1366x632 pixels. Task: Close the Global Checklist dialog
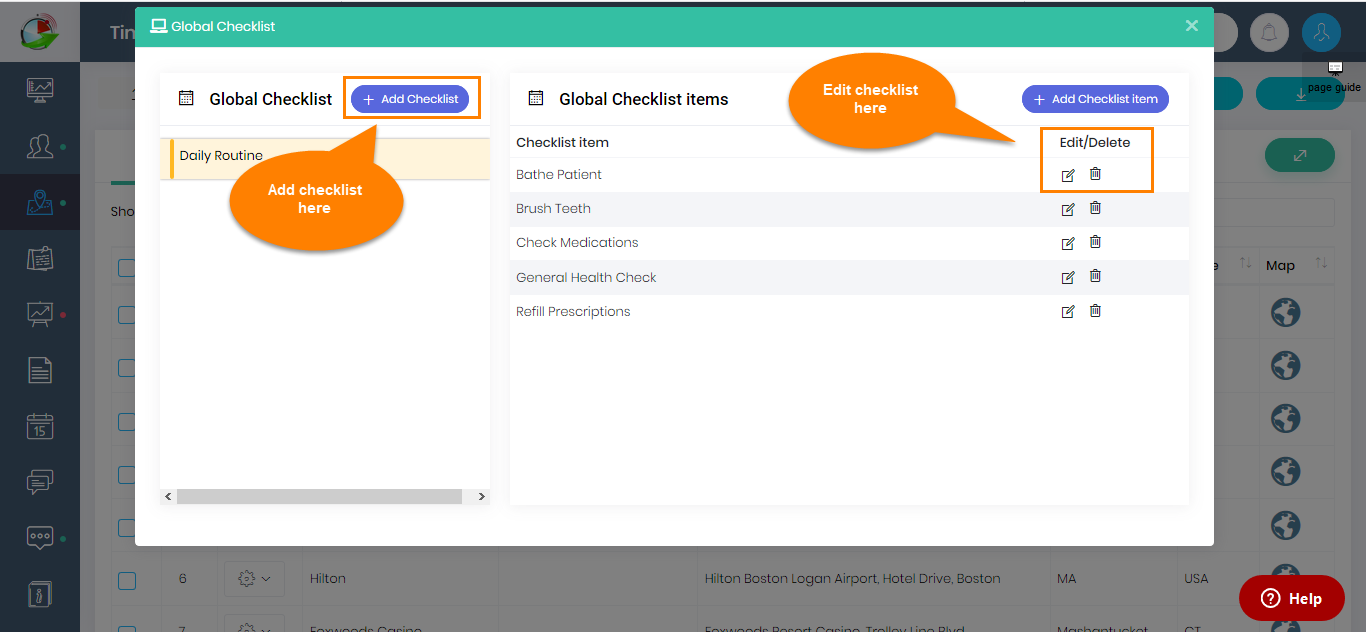tap(1191, 26)
